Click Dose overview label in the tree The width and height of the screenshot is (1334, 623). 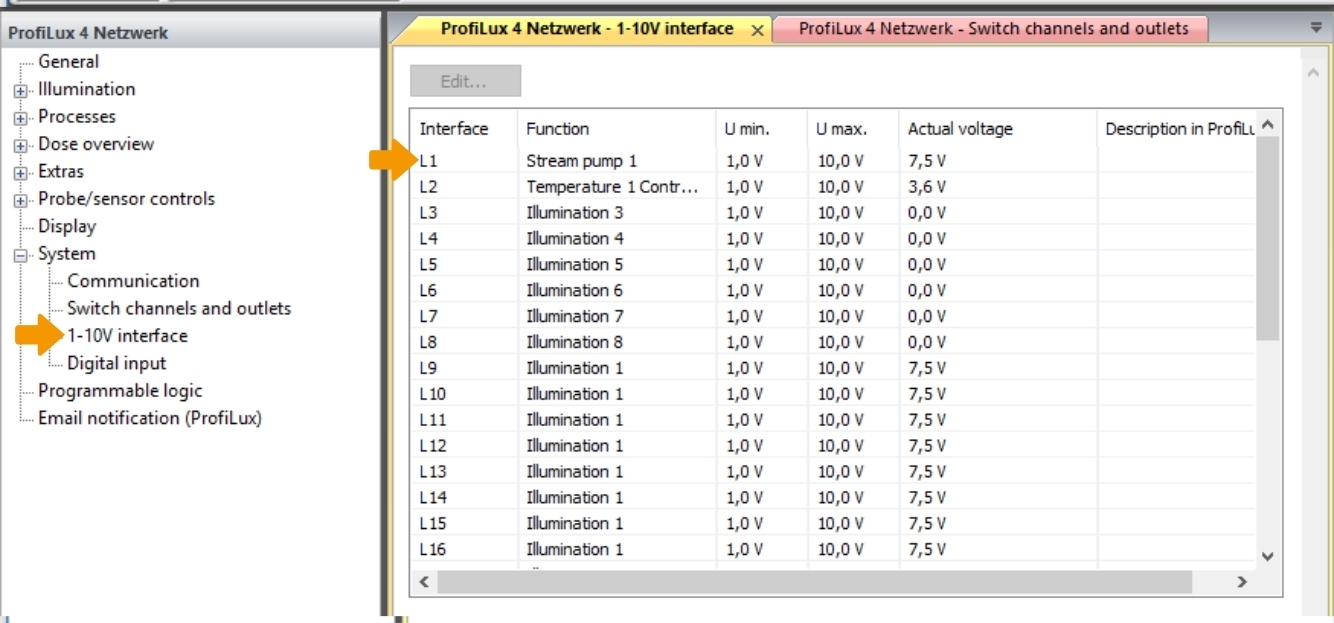pyautogui.click(x=96, y=144)
